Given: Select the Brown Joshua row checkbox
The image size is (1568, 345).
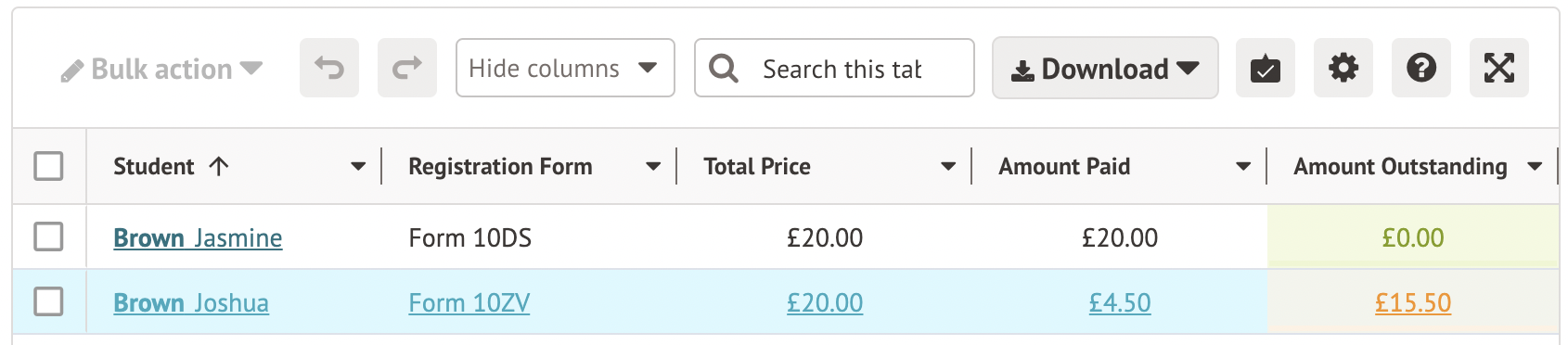Looking at the screenshot, I should [48, 301].
